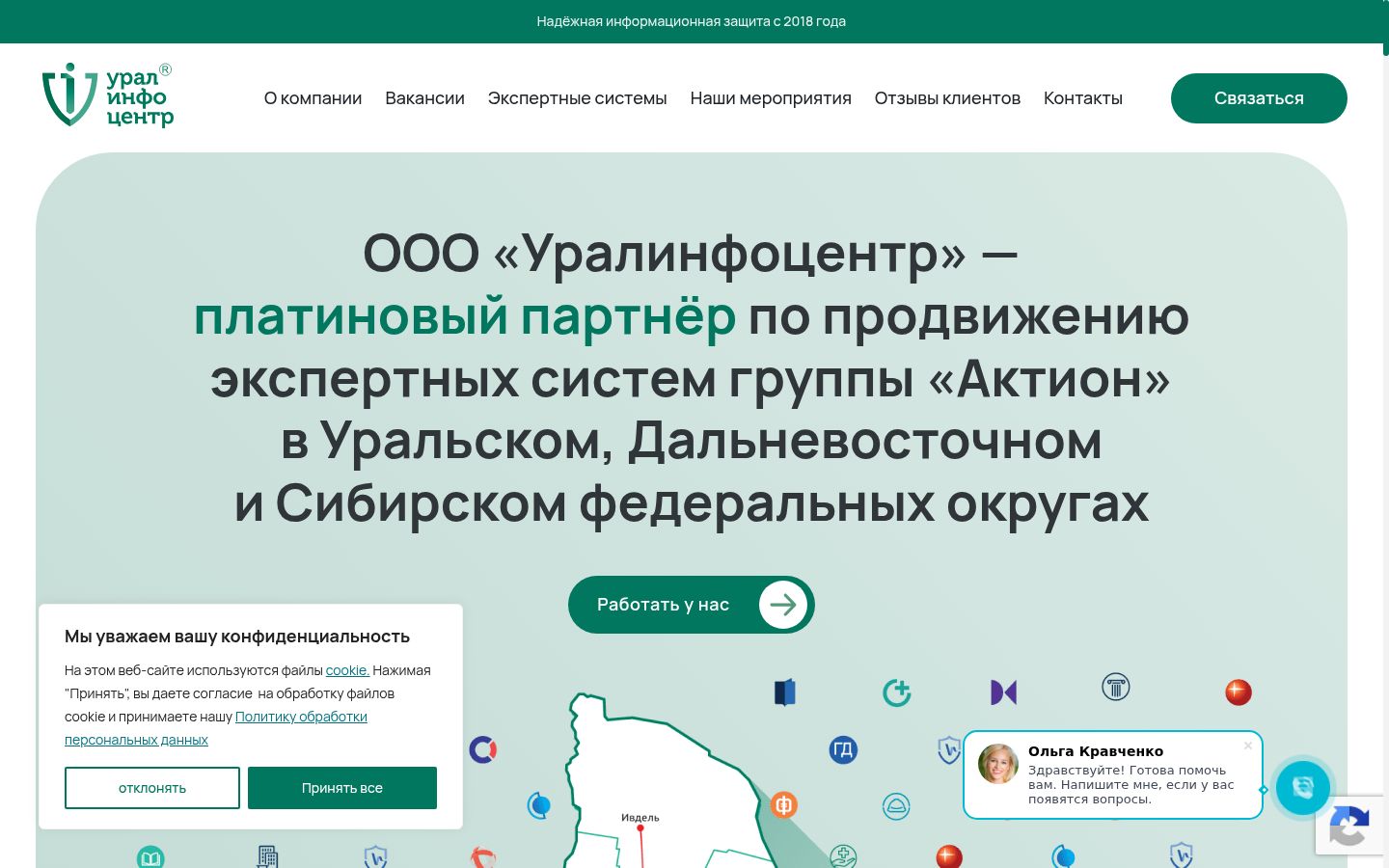The image size is (1389, 868).
Task: Open the cookie link in the privacy notice
Action: pyautogui.click(x=347, y=670)
